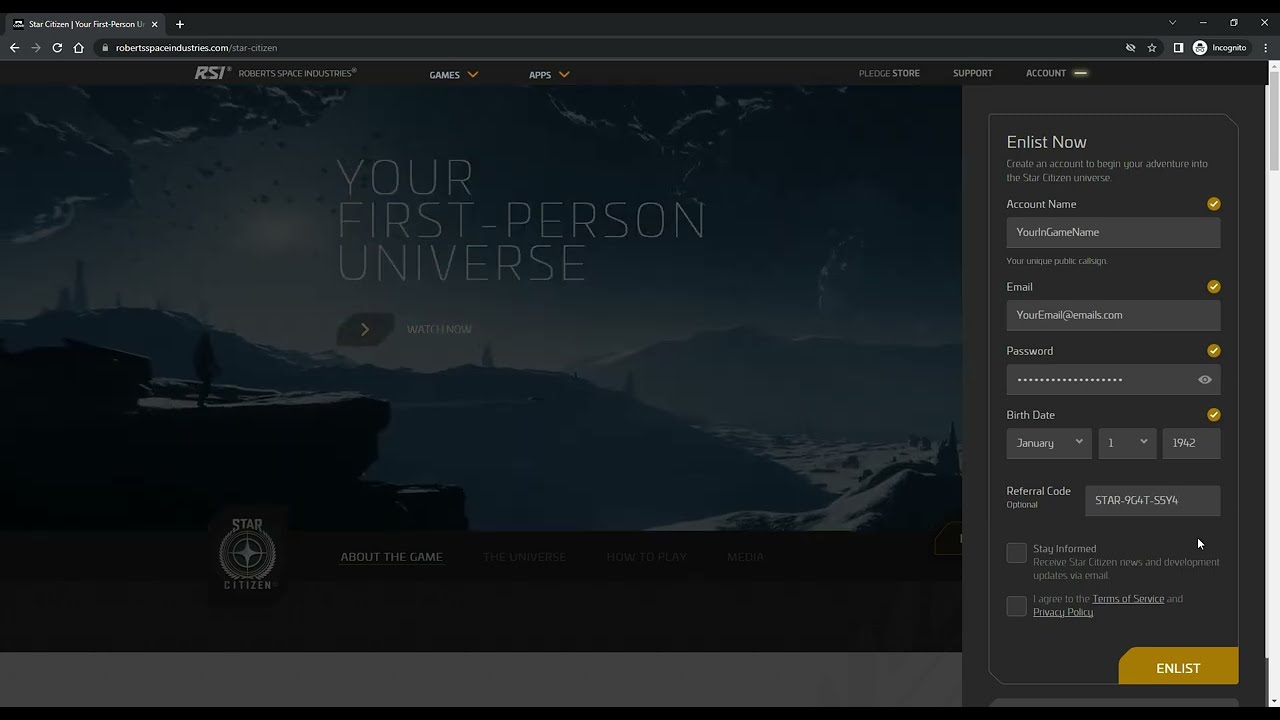Click the Password validation checkmark
This screenshot has width=1280, height=720.
1213,351
